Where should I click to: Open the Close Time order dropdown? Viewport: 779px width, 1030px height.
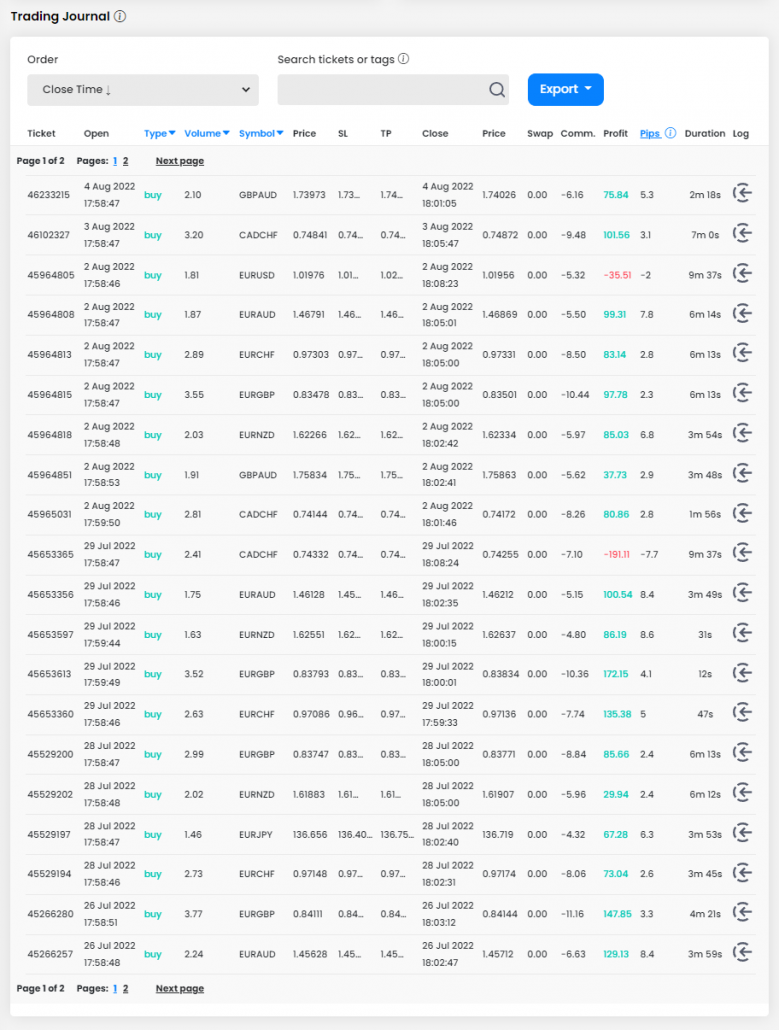pyautogui.click(x=142, y=89)
